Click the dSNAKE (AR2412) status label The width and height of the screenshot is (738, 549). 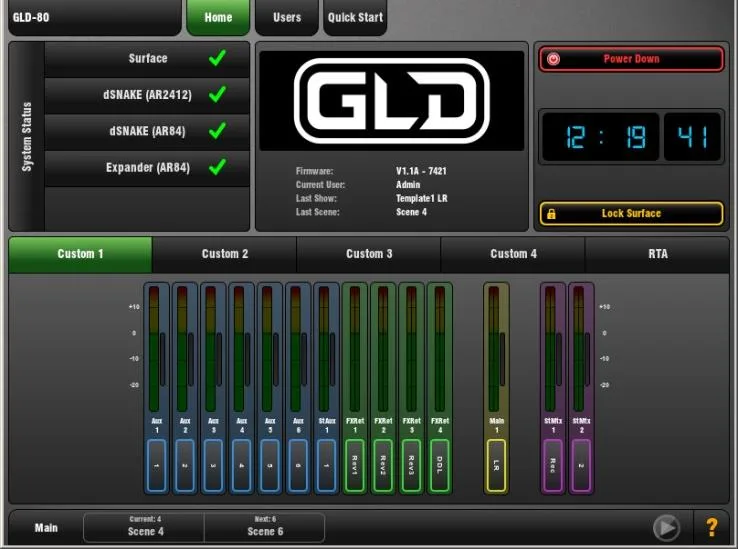[x=147, y=95]
